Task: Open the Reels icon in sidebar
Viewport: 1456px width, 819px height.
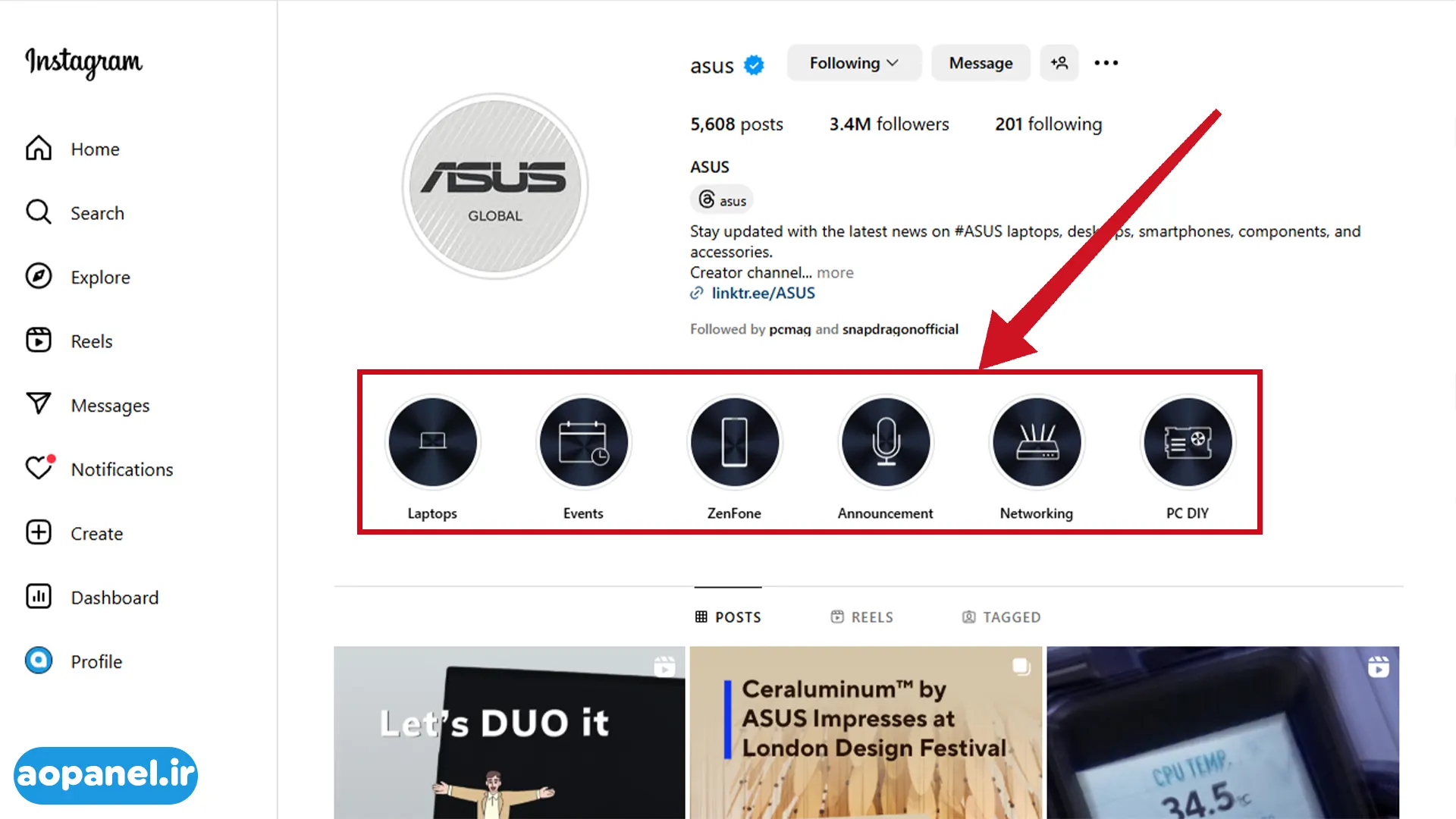Action: pyautogui.click(x=39, y=340)
